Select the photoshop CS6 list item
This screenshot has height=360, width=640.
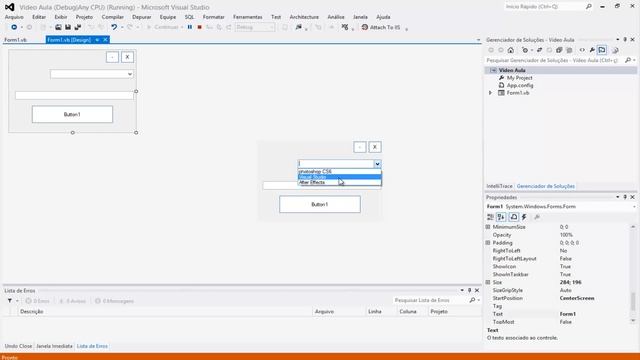coord(340,171)
